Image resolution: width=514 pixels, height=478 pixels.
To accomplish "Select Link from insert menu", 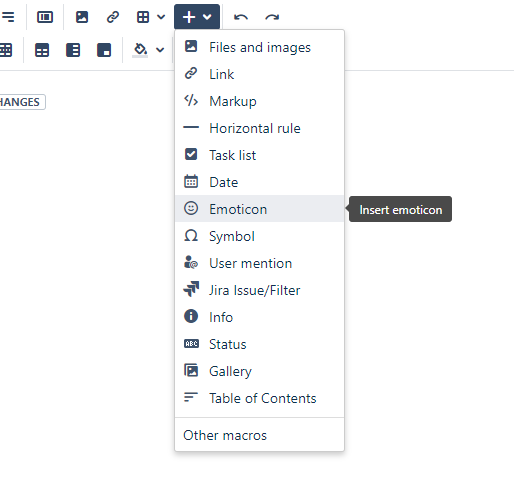I will point(259,74).
